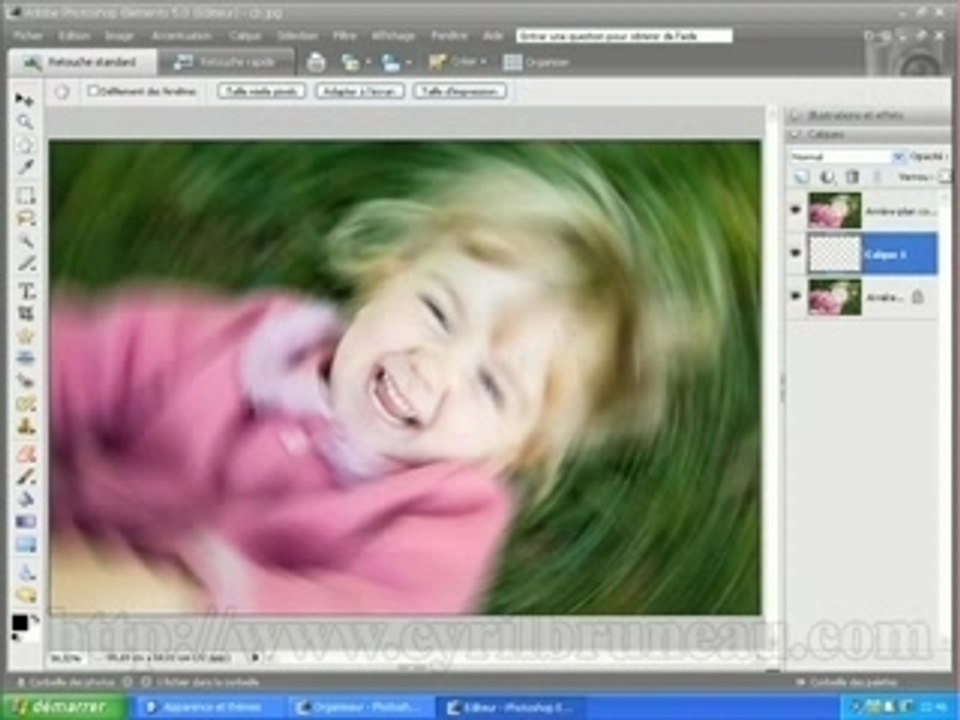Open the Normal blend mode dropdown
Screen dimensions: 960x720
tap(899, 157)
